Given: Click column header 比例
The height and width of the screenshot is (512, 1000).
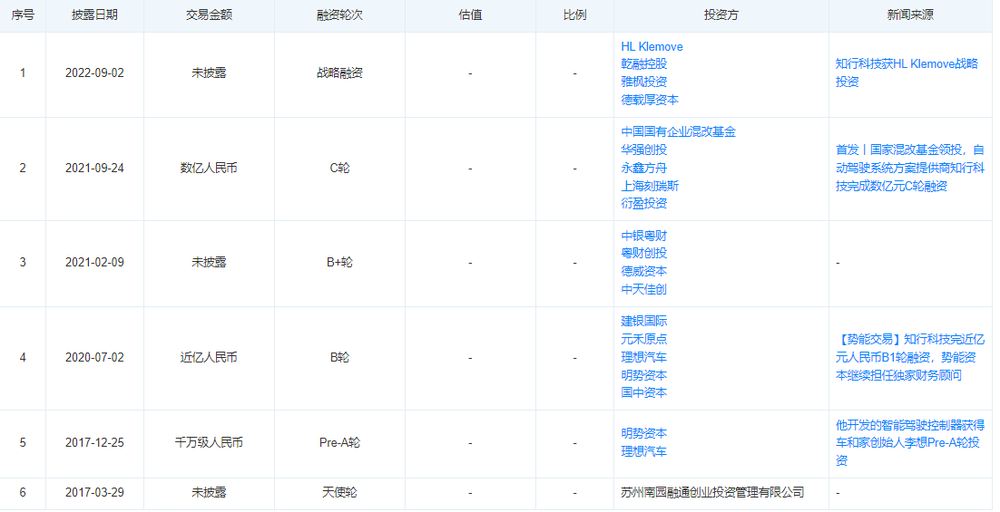Looking at the screenshot, I should [x=575, y=15].
